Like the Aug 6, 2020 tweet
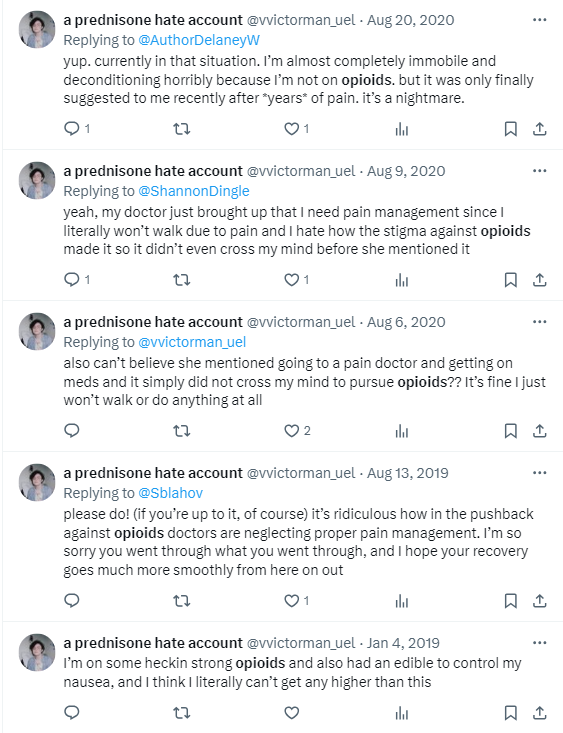Viewport: 563px width, 733px height. pyautogui.click(x=292, y=431)
